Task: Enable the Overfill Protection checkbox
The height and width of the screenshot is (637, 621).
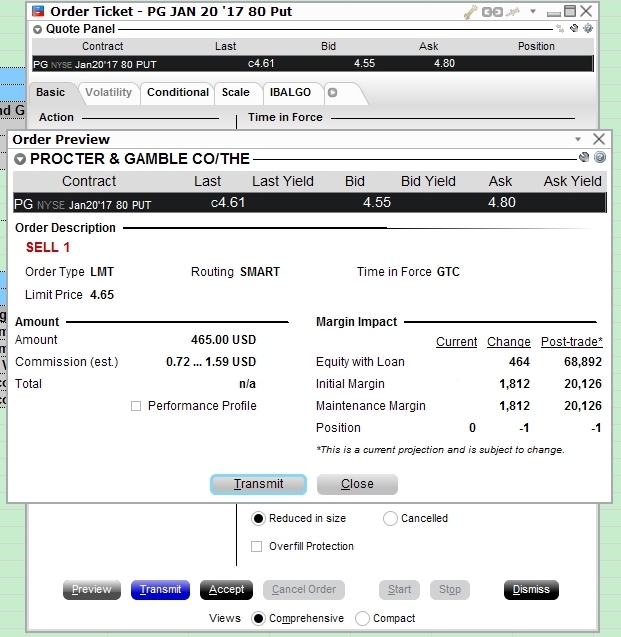Action: point(256,546)
